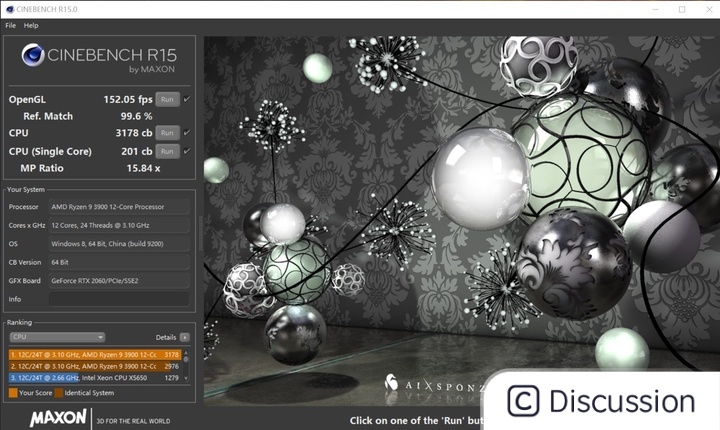Click the CB Version 64 Bit field

[119, 262]
